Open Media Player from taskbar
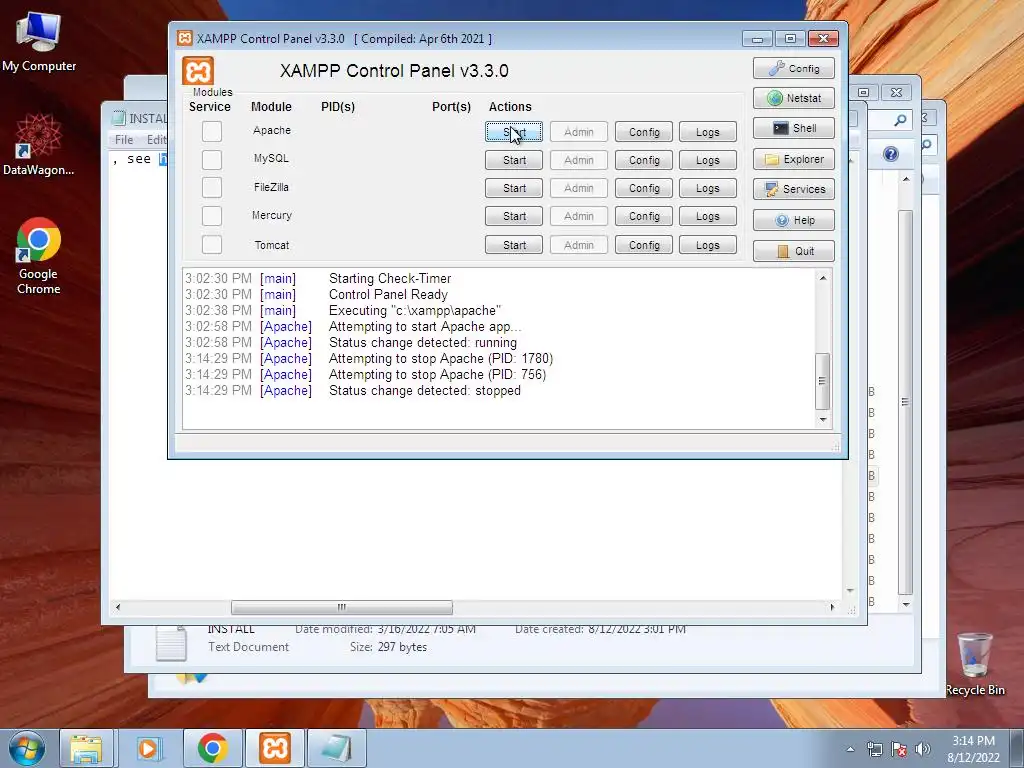Image resolution: width=1024 pixels, height=768 pixels. click(x=148, y=748)
